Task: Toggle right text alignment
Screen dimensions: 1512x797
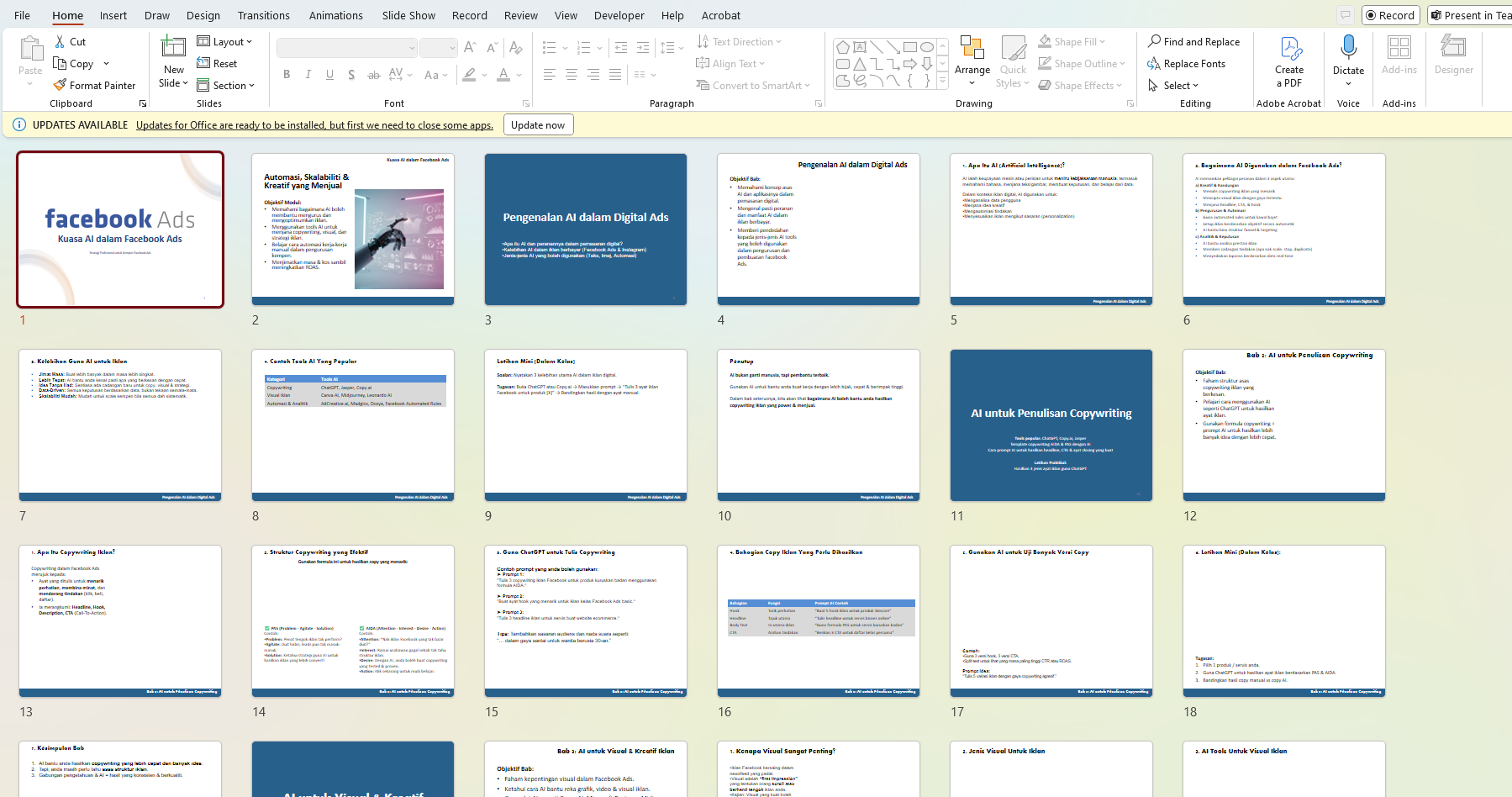Action: 593,75
